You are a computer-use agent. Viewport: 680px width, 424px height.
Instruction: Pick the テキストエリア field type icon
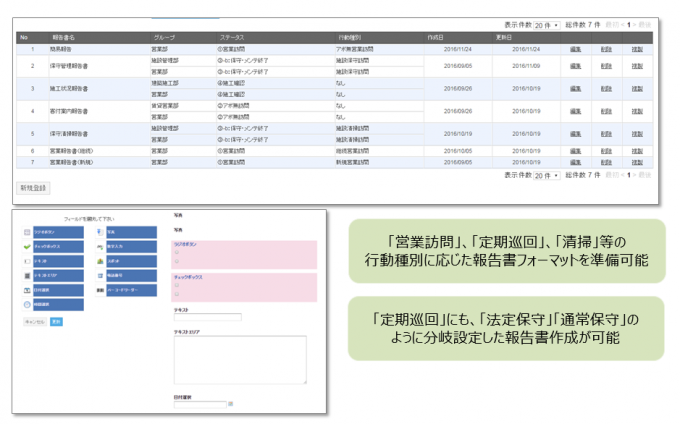coord(27,276)
